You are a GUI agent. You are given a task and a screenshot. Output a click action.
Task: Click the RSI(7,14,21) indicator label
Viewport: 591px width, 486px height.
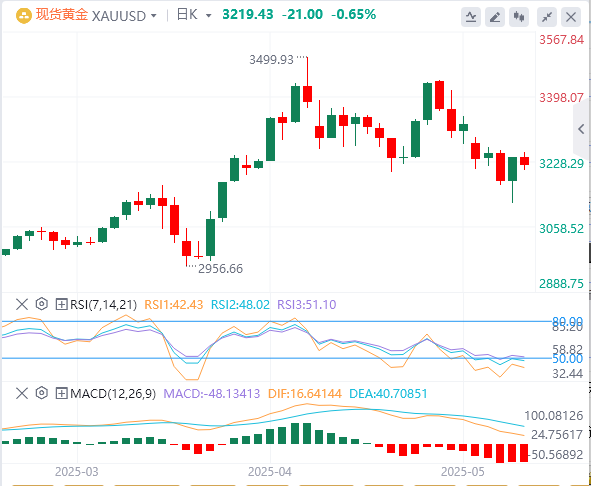104,304
